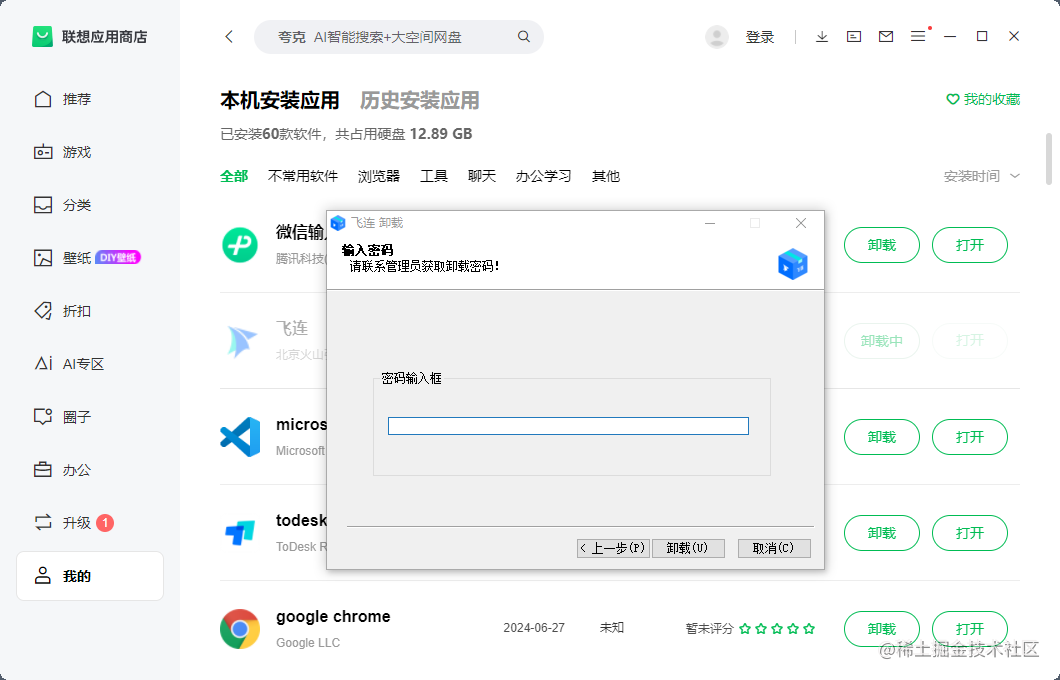This screenshot has width=1060, height=680.
Task: Open the 推荐 home section
Action: coord(63,99)
